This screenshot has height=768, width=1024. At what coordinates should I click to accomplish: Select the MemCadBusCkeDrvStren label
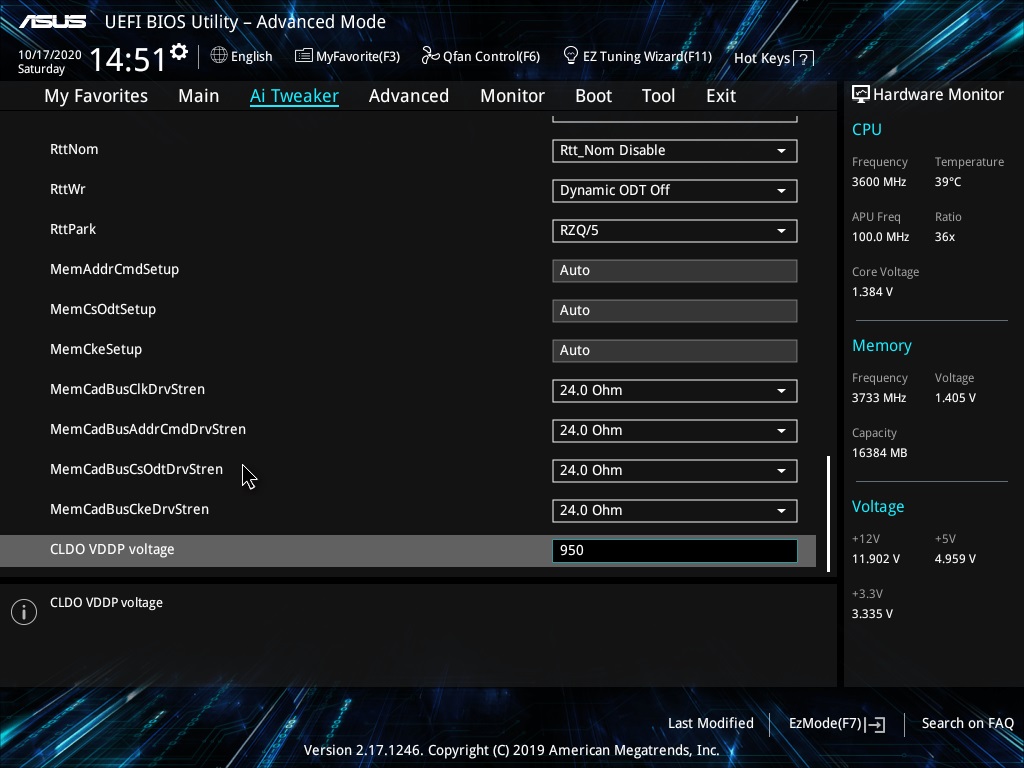129,509
